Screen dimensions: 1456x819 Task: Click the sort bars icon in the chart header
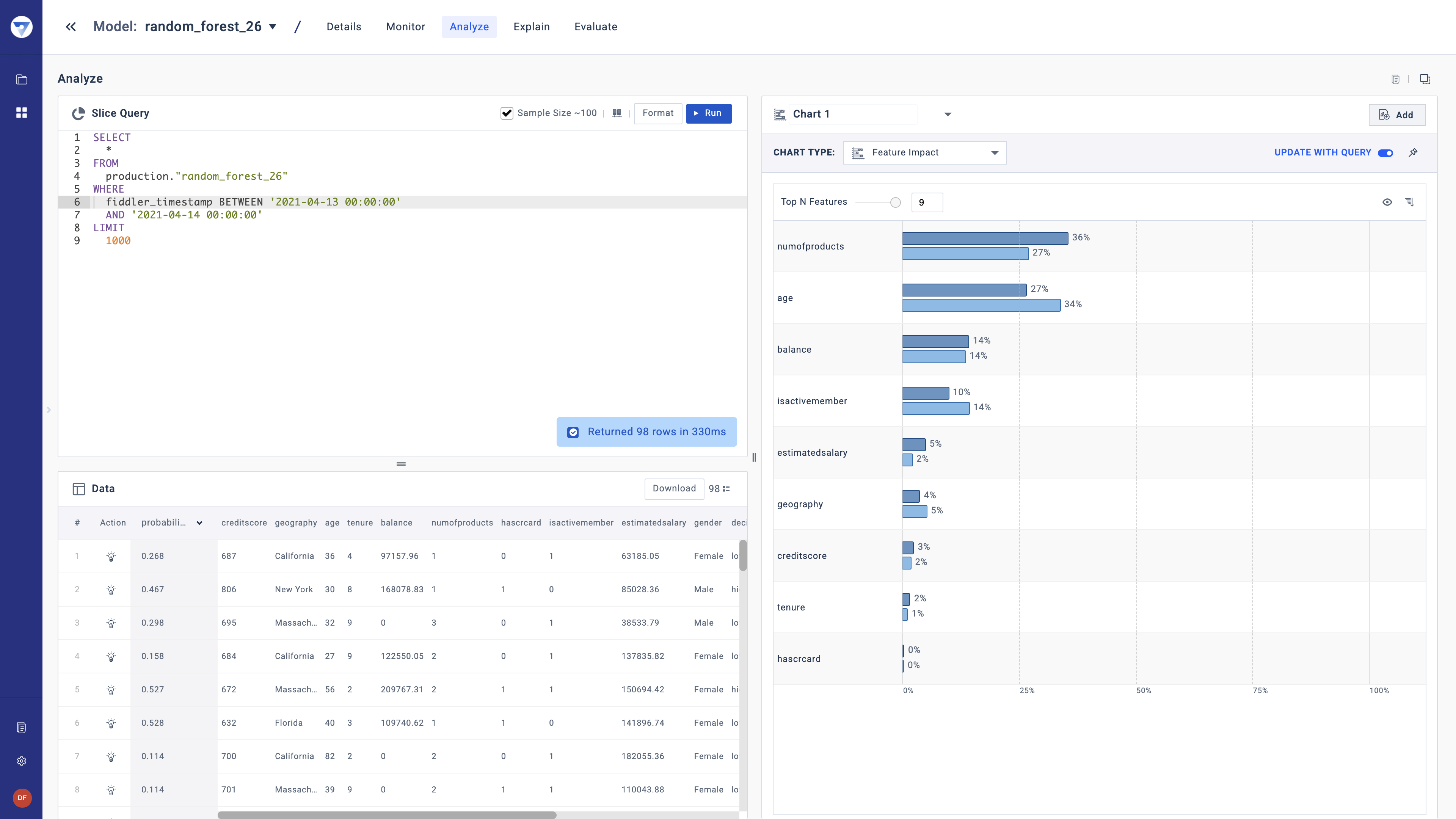point(1410,202)
